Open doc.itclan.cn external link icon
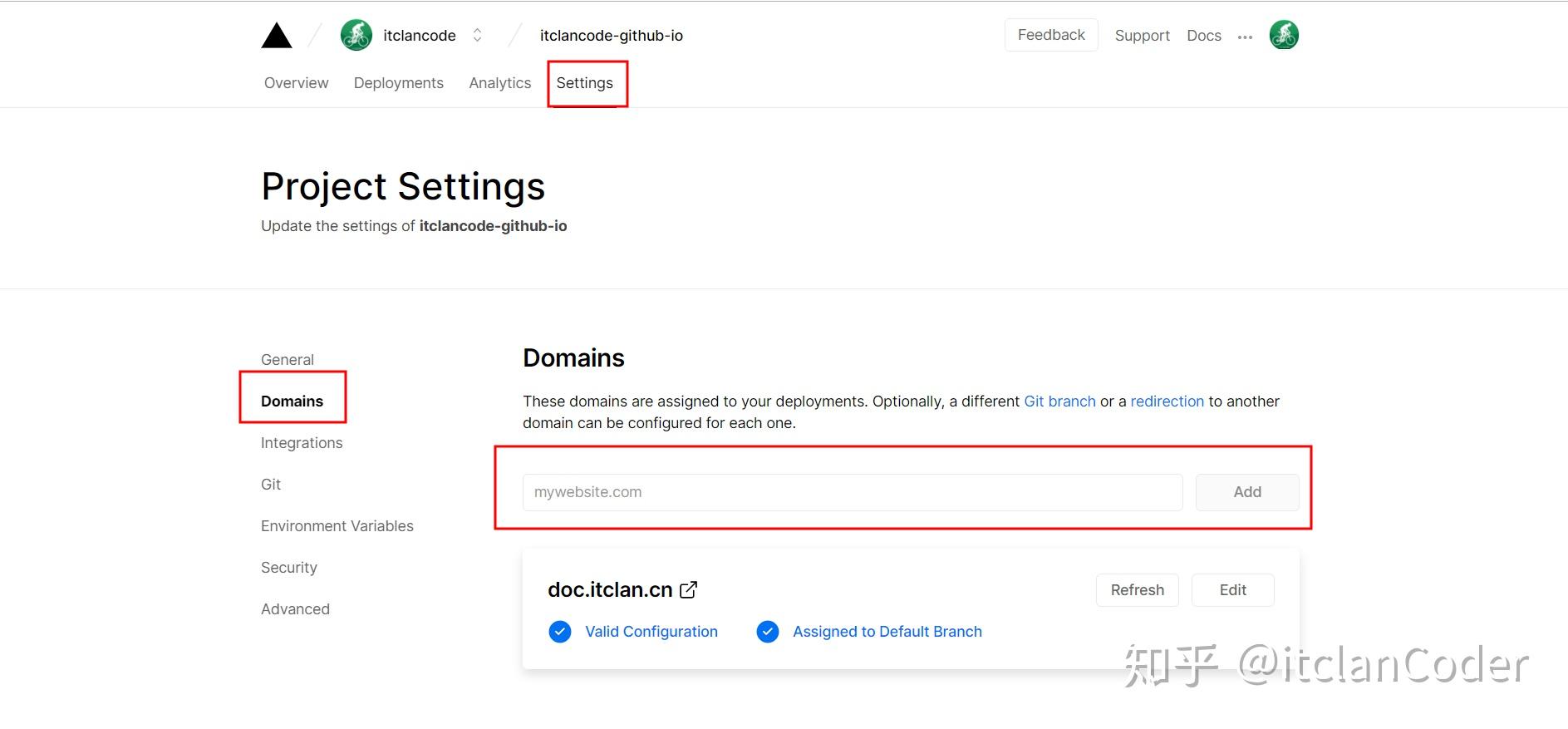 pyautogui.click(x=688, y=589)
